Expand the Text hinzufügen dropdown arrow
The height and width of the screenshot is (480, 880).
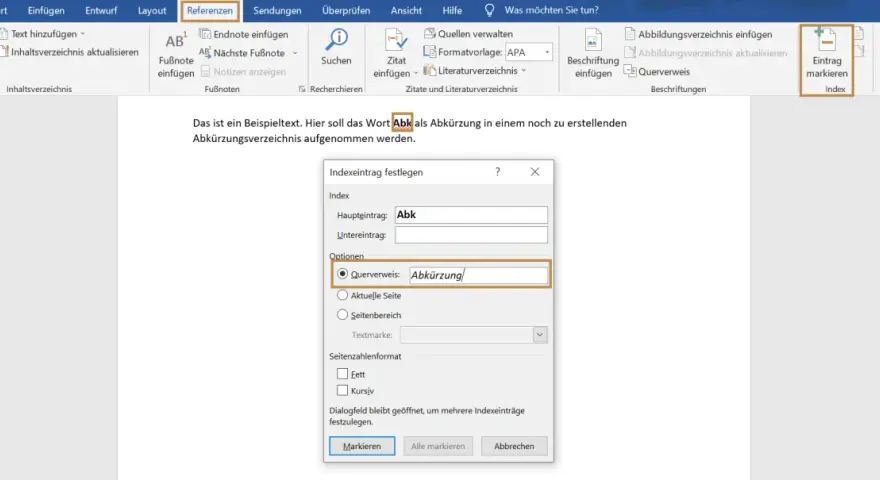coord(82,34)
